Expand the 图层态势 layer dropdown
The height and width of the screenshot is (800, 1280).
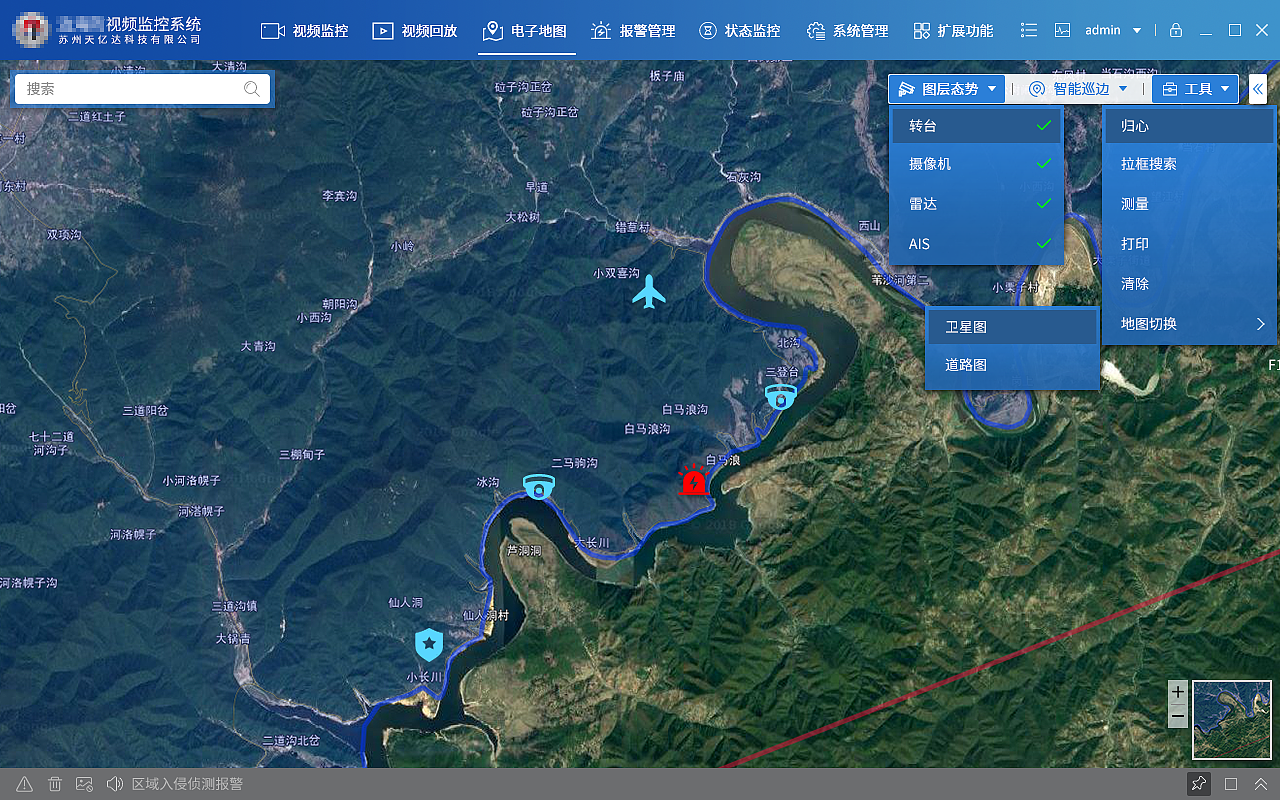(x=947, y=89)
